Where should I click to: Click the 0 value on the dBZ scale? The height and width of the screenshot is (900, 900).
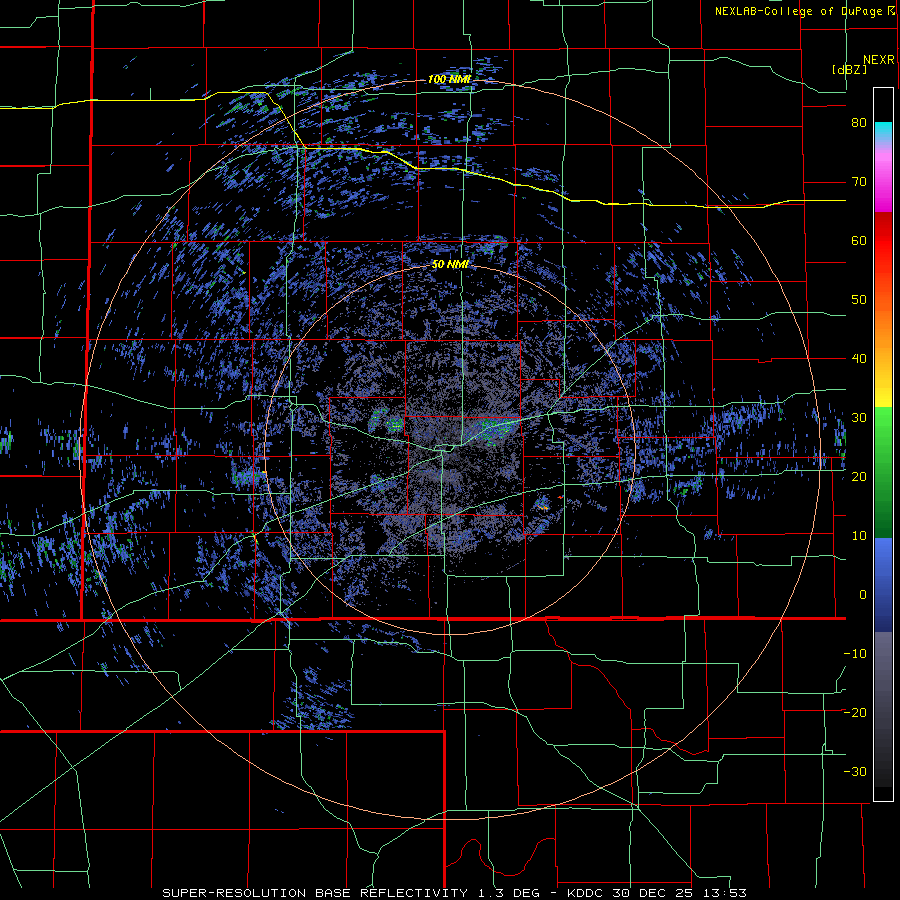coord(863,594)
